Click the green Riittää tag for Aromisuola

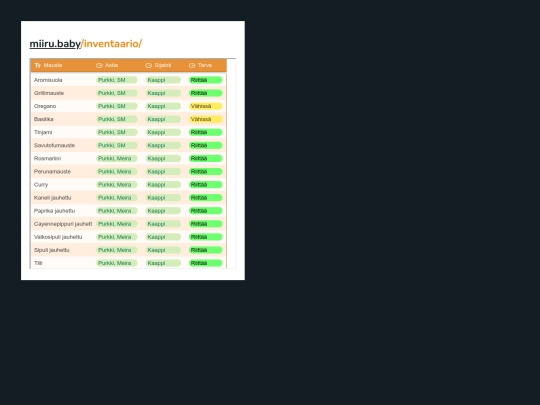206,80
